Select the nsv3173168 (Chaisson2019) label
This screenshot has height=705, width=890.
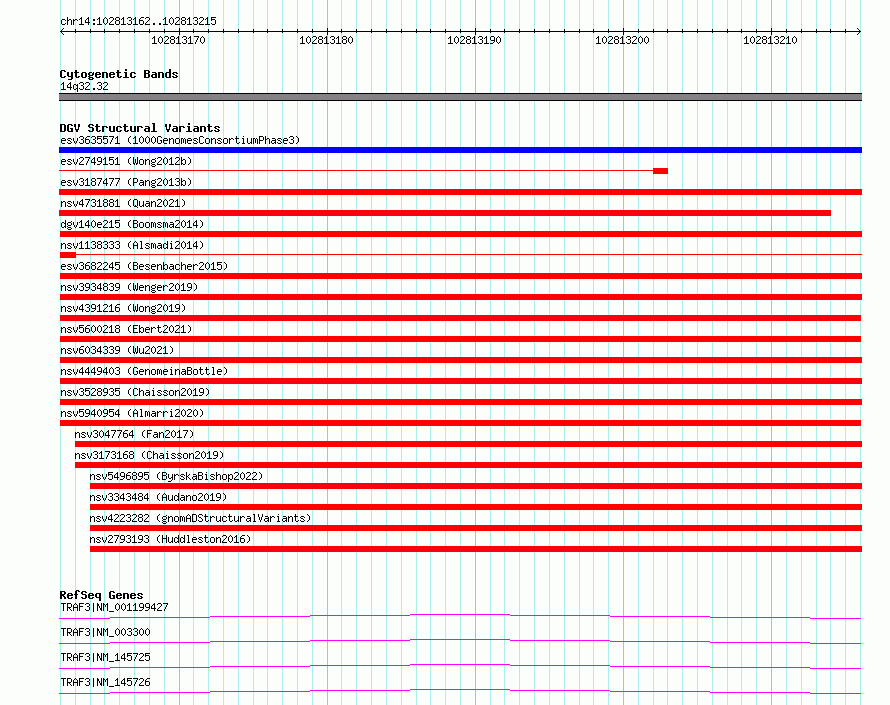point(149,455)
